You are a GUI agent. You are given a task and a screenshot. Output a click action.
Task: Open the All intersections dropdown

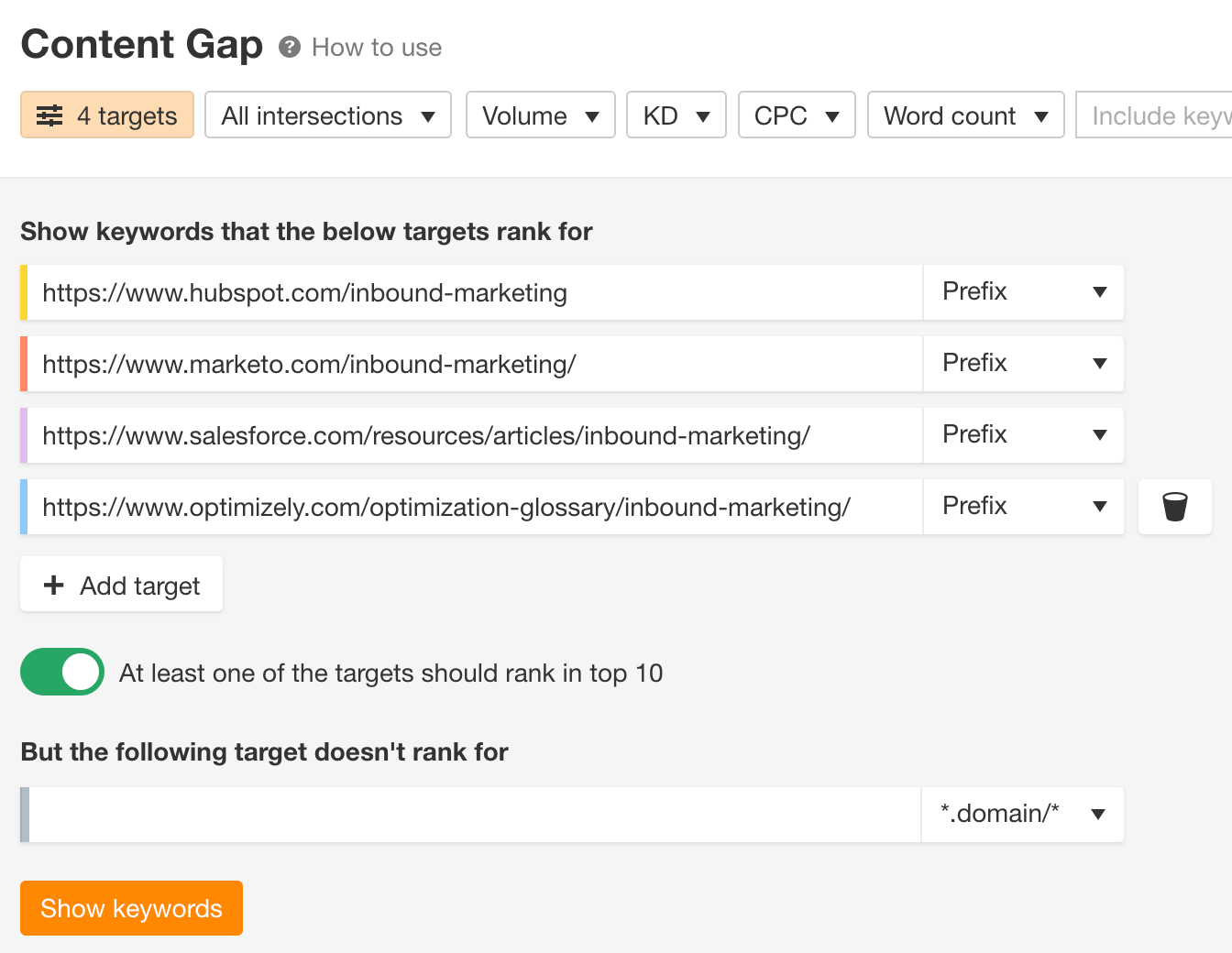click(x=328, y=115)
